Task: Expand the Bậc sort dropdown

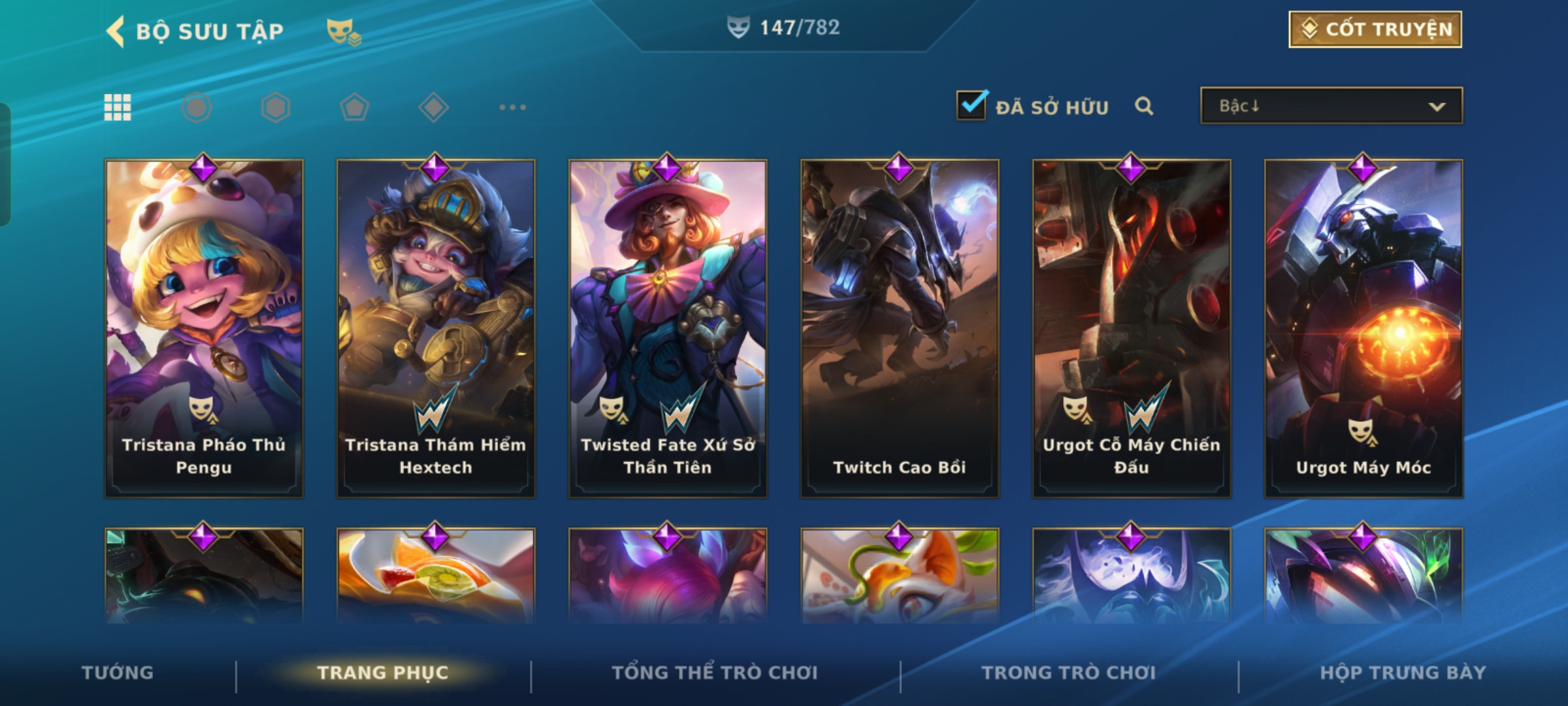Action: [1331, 106]
